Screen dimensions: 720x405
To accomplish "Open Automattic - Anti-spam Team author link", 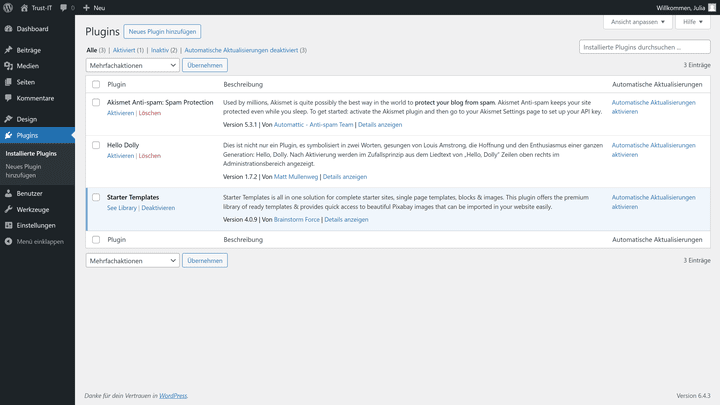I will [314, 124].
